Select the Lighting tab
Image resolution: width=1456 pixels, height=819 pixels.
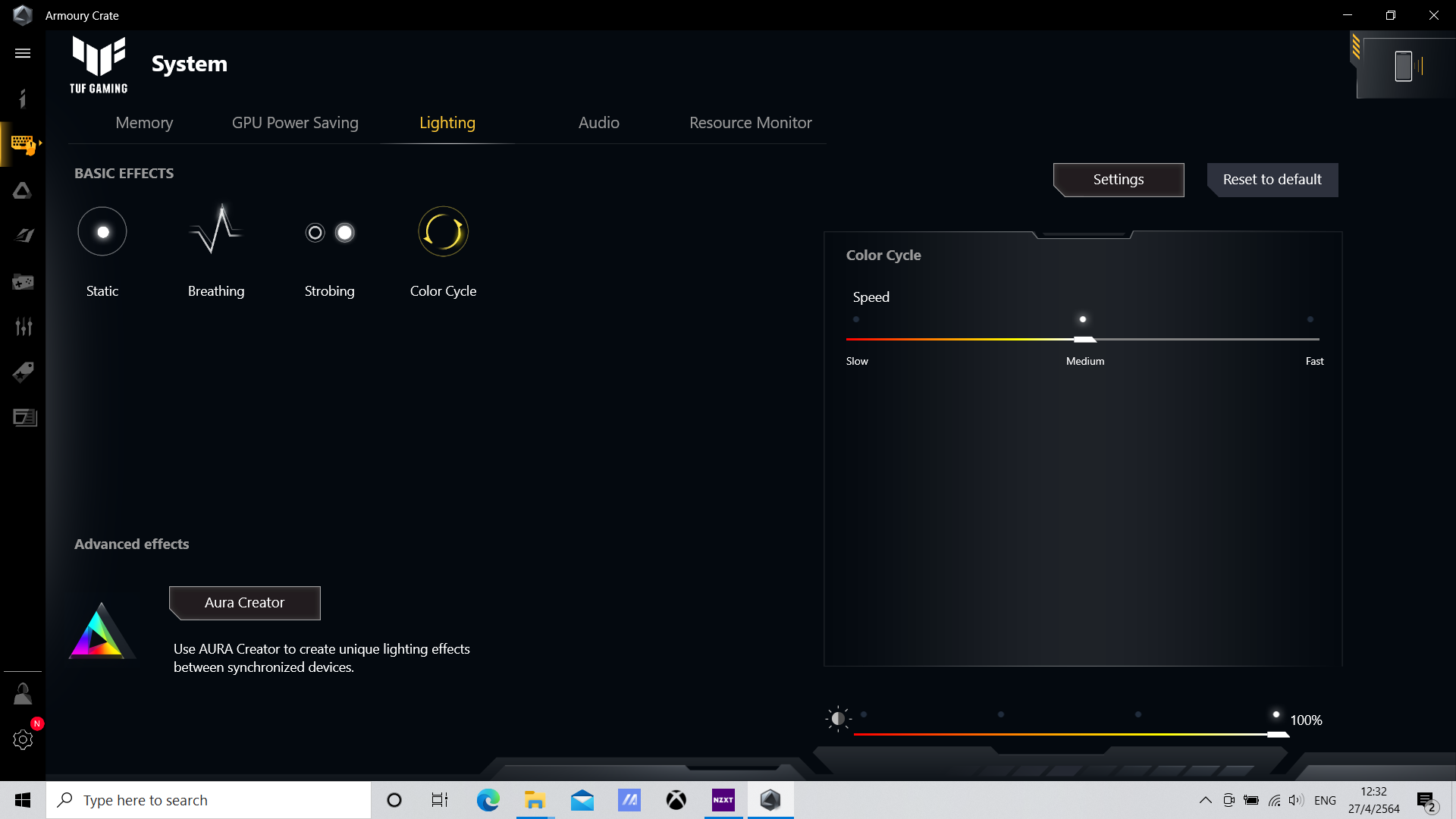(x=447, y=123)
